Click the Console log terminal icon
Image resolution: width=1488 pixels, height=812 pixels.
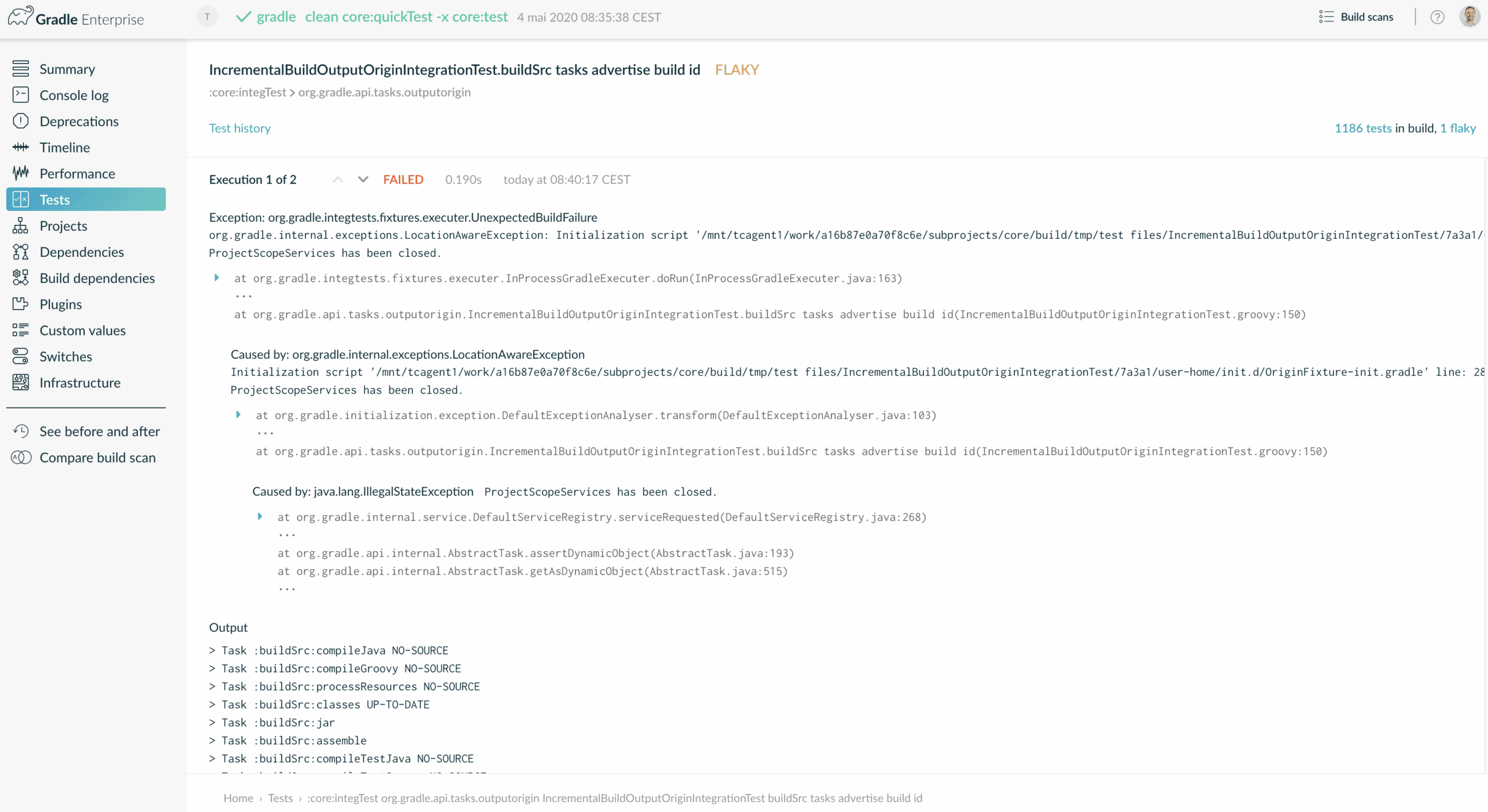tap(20, 95)
